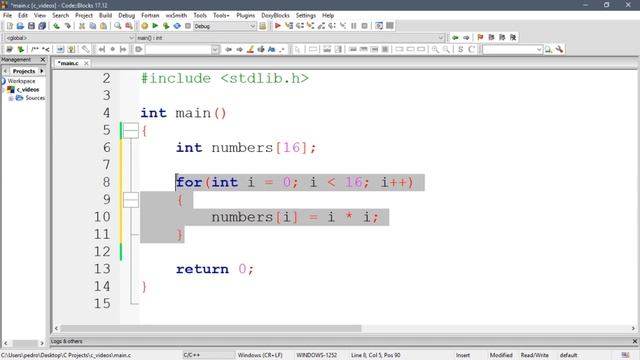Screen dimensions: 640x360
Task: Click the Abort build icon
Action: click(188, 26)
